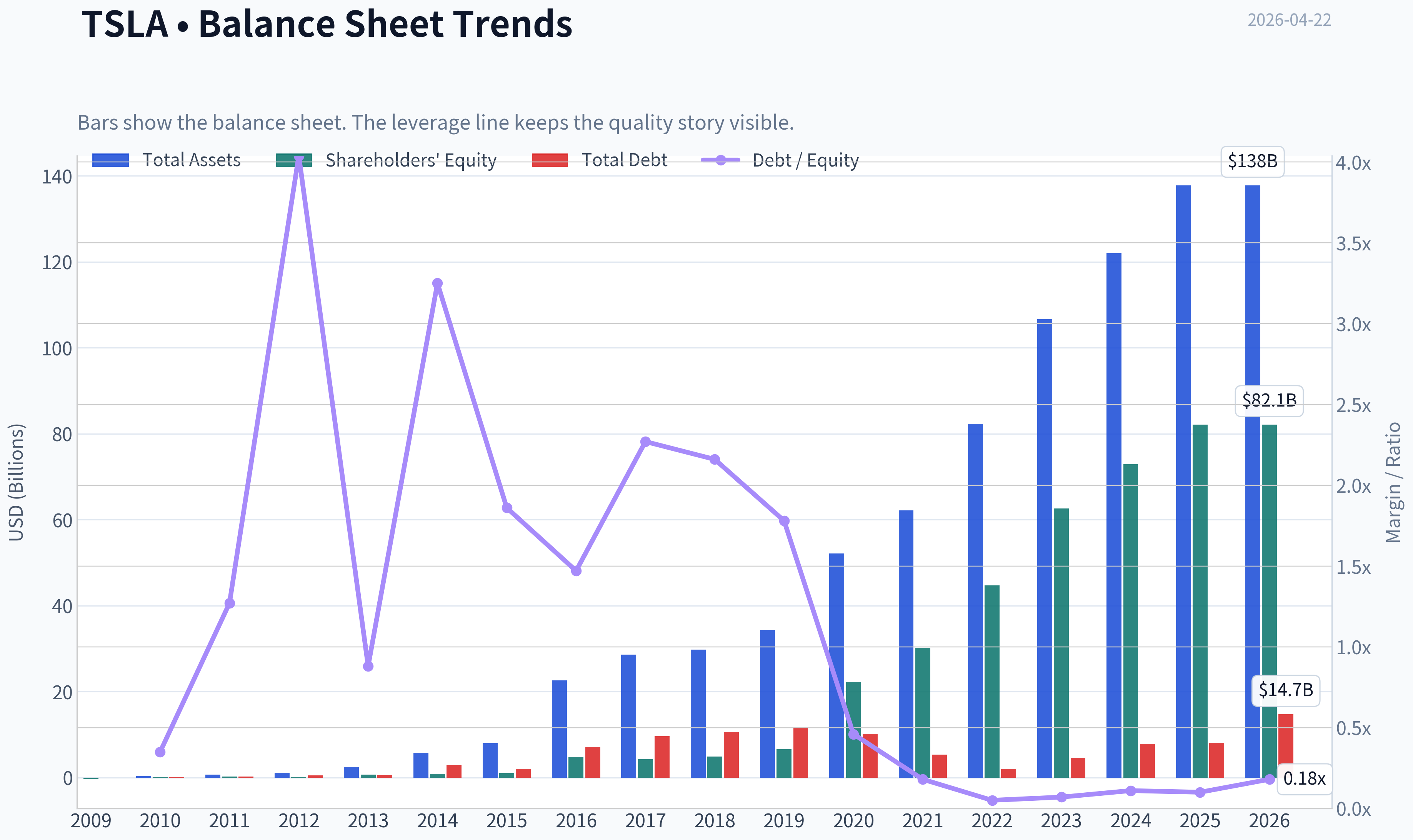Click the 140 left-axis tick label

tap(57, 177)
